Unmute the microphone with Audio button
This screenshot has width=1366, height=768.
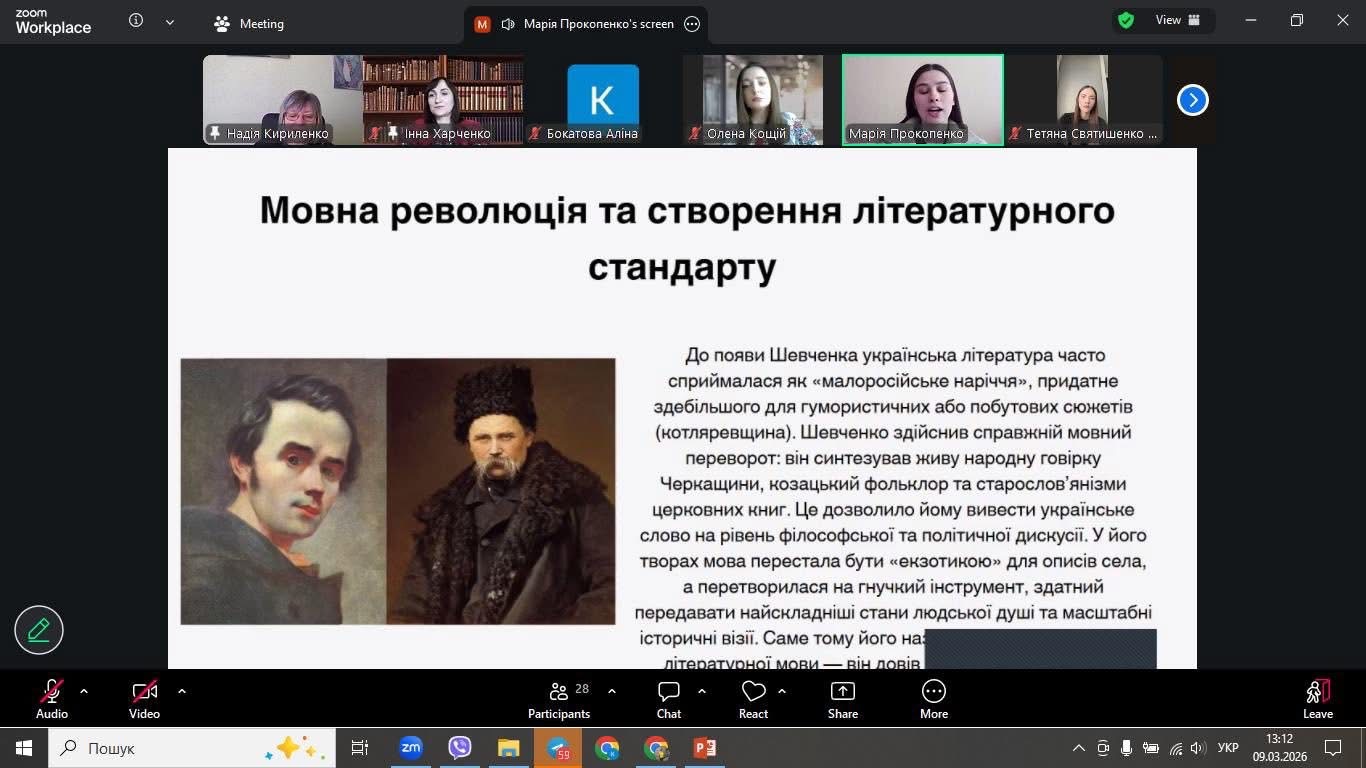pyautogui.click(x=52, y=699)
